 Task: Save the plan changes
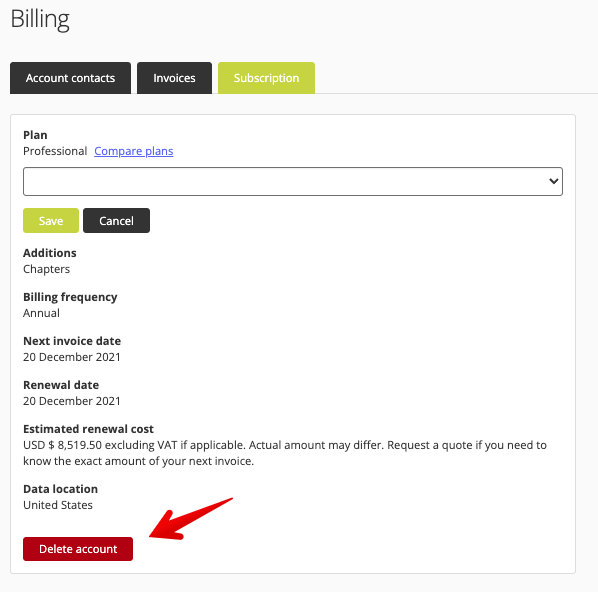point(51,220)
